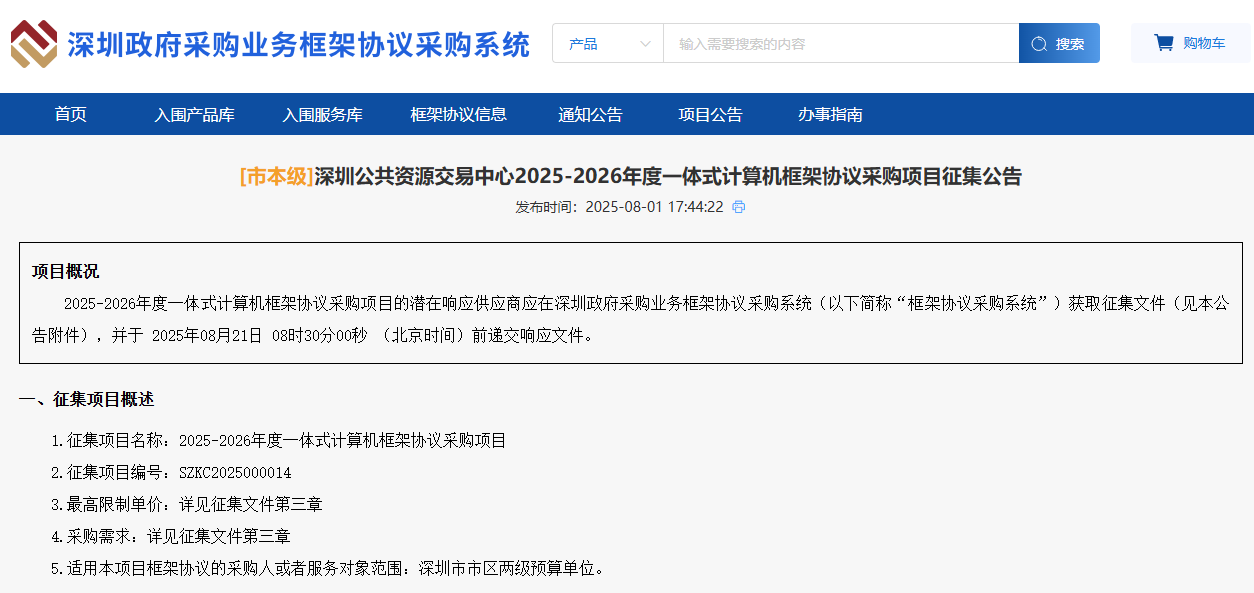Open 入围服务库 navigation menu
This screenshot has width=1254, height=593.
click(323, 114)
